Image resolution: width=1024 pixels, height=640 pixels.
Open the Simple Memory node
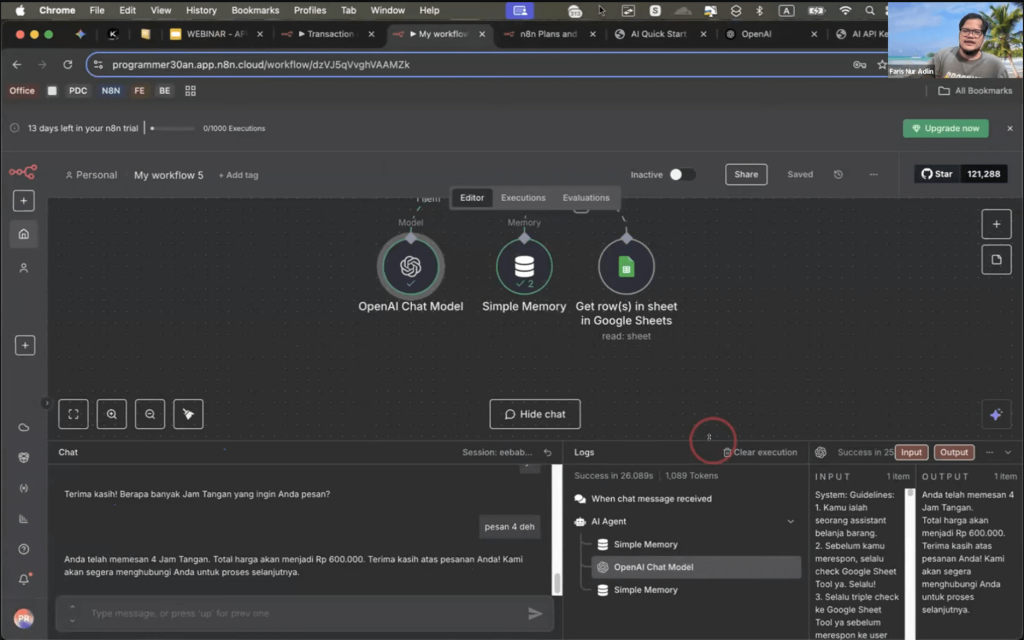[524, 267]
